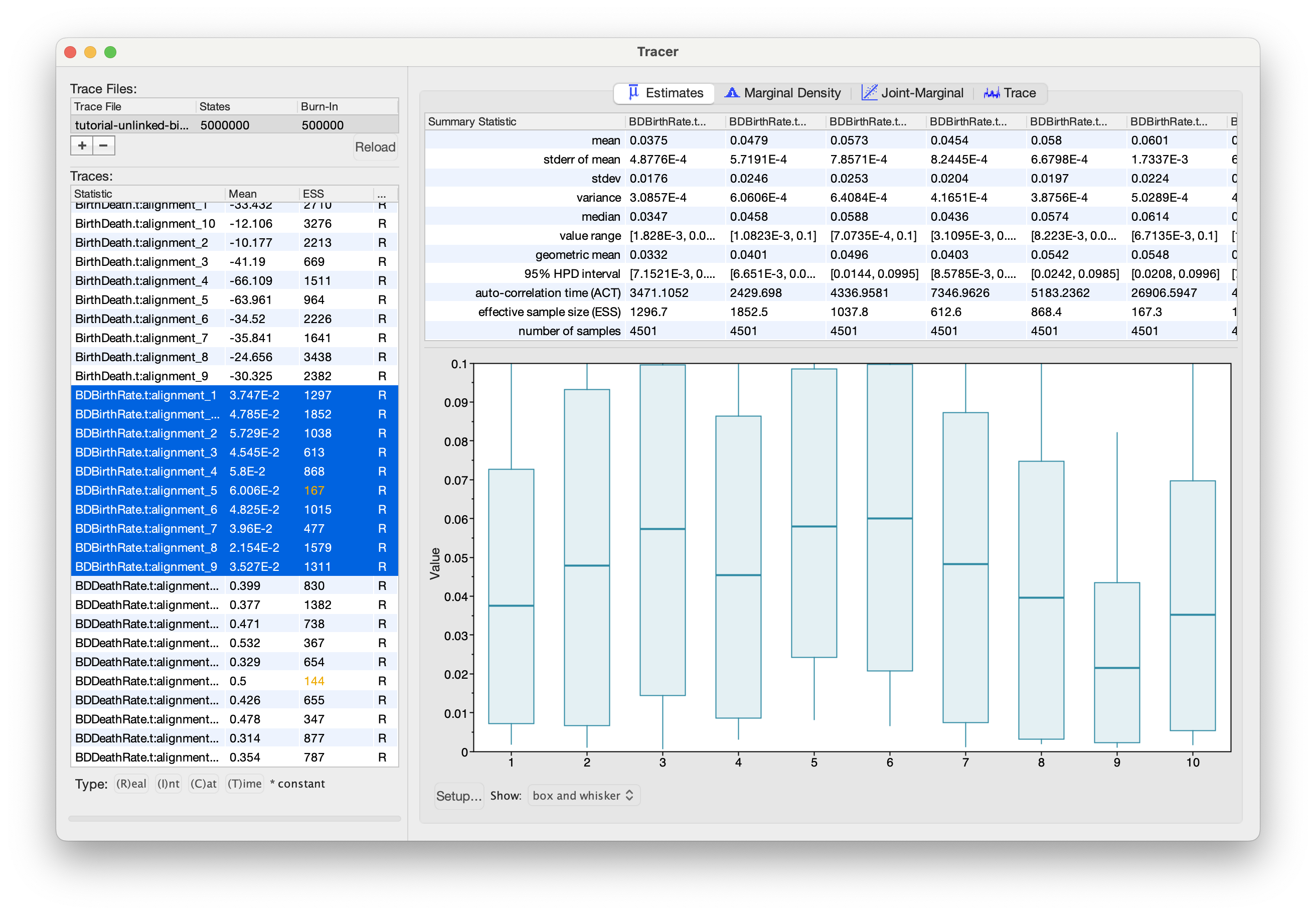The image size is (1316, 915).
Task: Select the BirthDeath.t:alignment_3 trace
Action: [x=234, y=261]
